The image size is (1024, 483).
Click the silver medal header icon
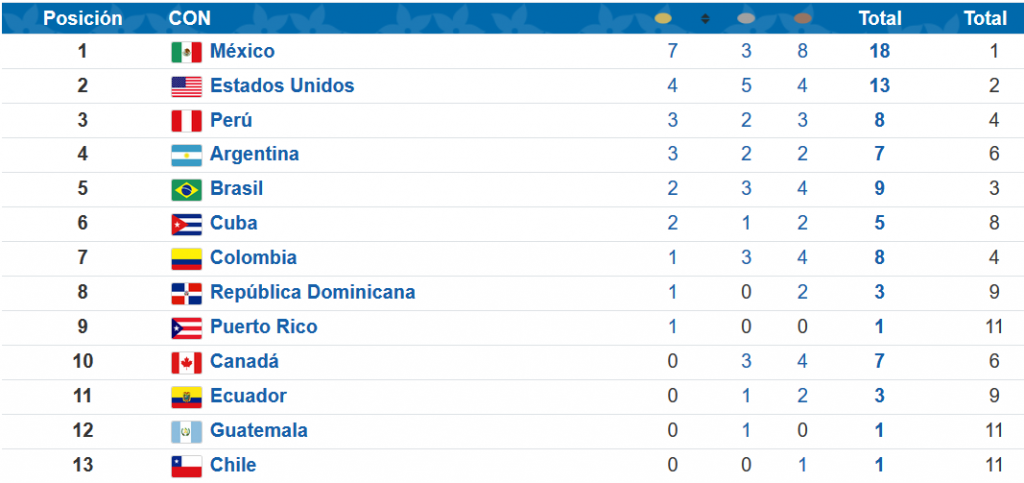(746, 19)
